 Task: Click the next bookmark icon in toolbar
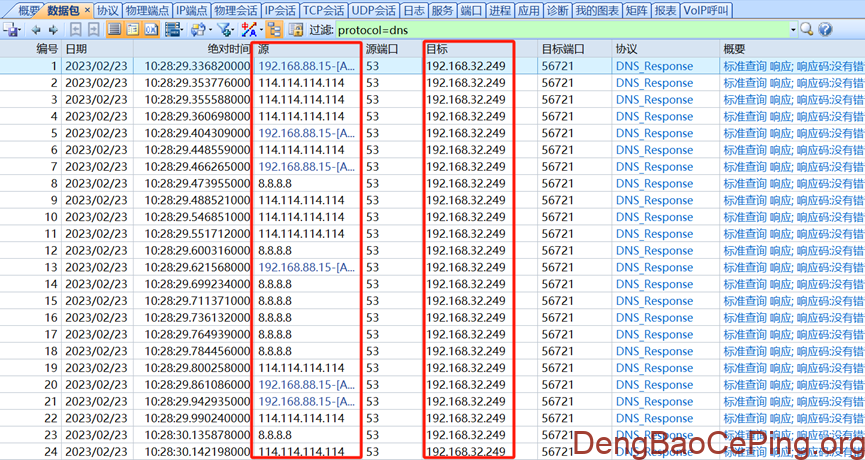[x=92, y=30]
